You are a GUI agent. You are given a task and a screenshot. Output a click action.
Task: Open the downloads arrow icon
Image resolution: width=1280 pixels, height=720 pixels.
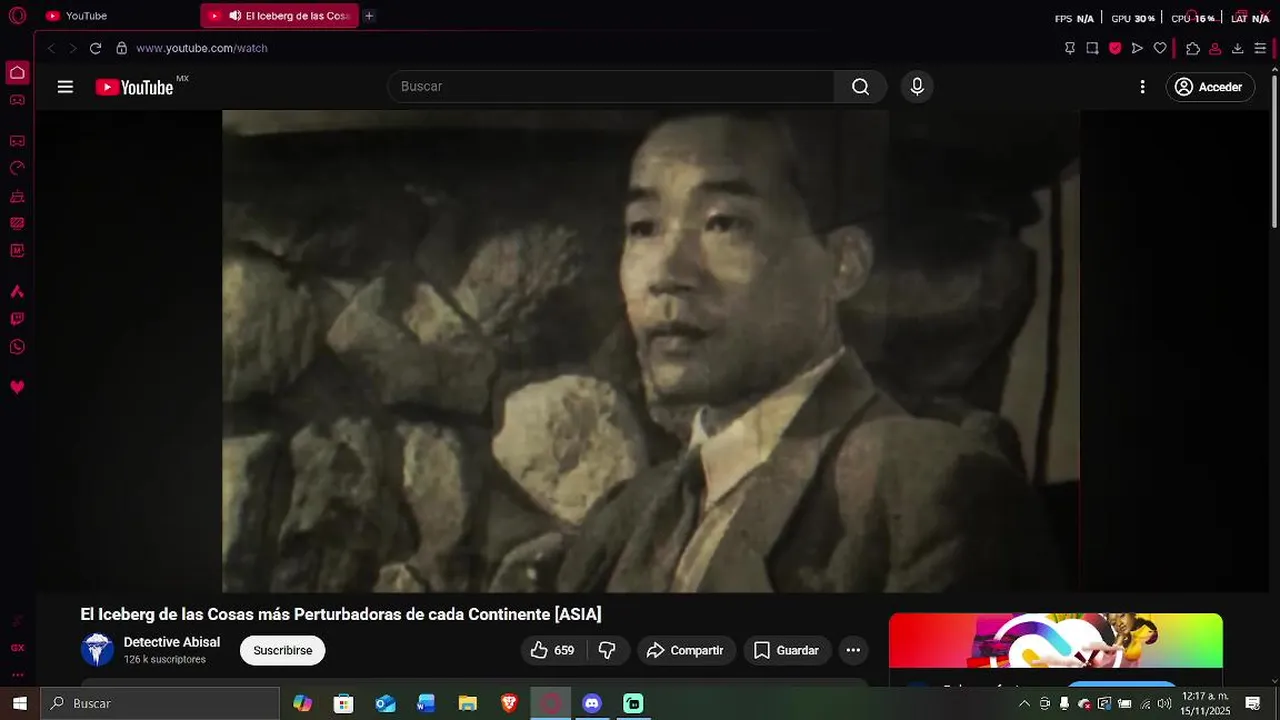tap(1237, 48)
